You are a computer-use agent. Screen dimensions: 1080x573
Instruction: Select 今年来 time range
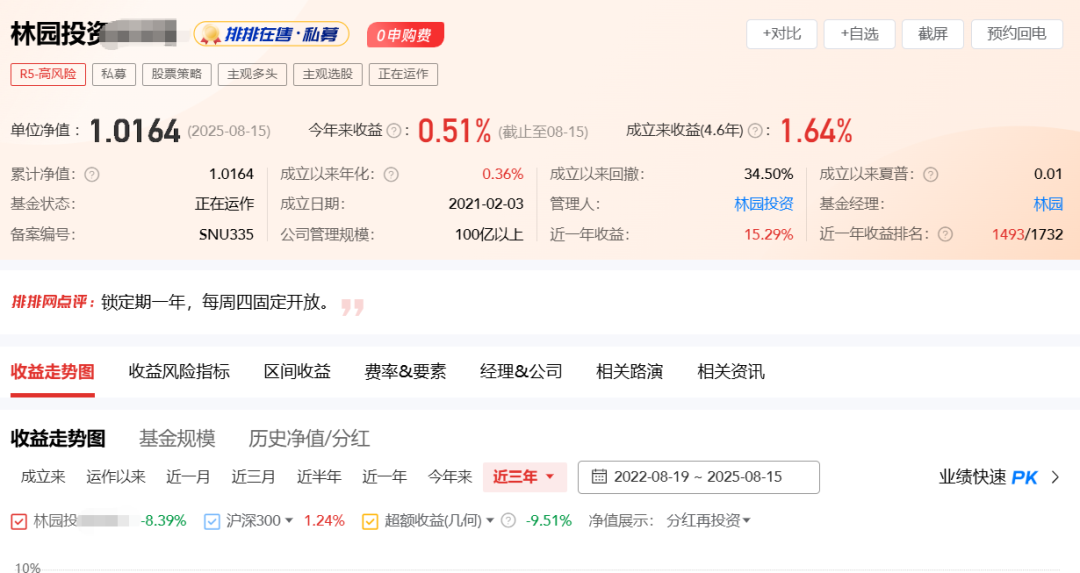(x=450, y=477)
